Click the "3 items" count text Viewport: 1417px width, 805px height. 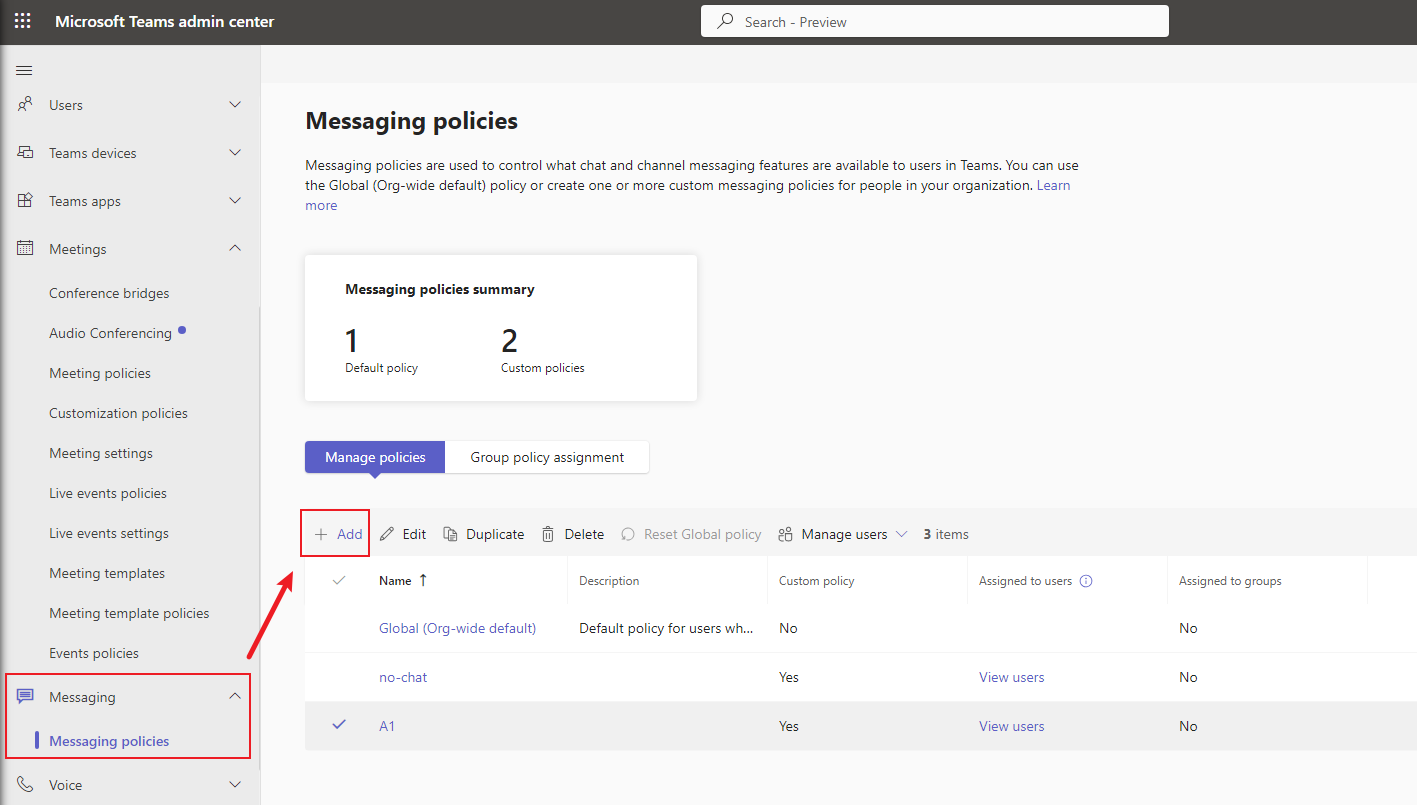[x=946, y=534]
